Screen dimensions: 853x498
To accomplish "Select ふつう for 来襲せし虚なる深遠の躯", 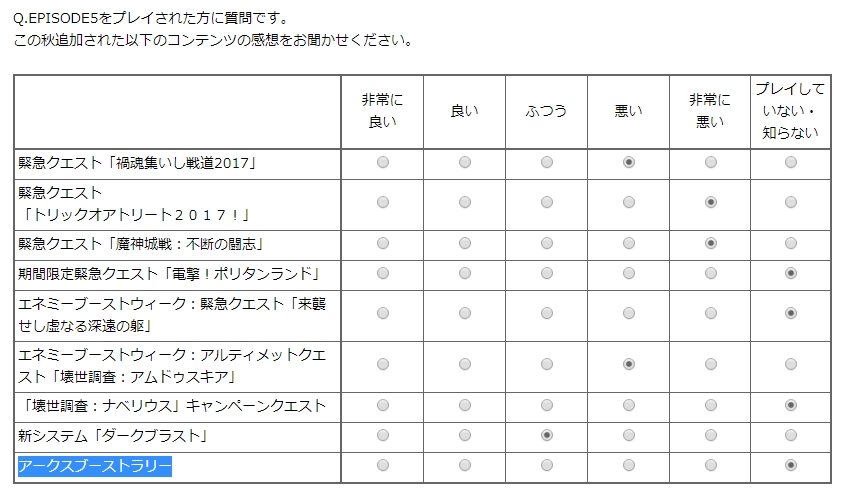I will pos(547,313).
